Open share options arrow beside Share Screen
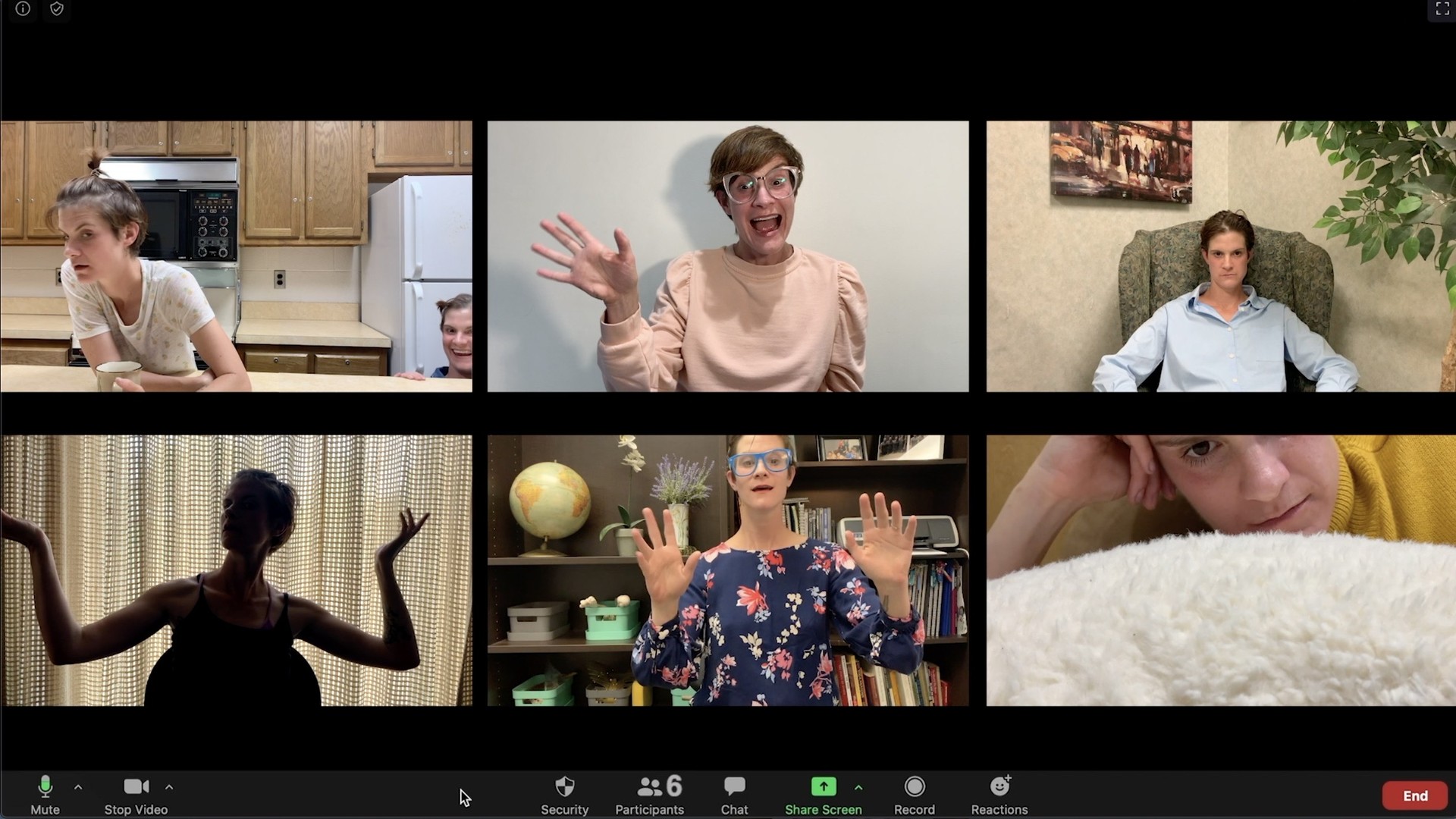Image resolution: width=1456 pixels, height=819 pixels. click(x=858, y=787)
